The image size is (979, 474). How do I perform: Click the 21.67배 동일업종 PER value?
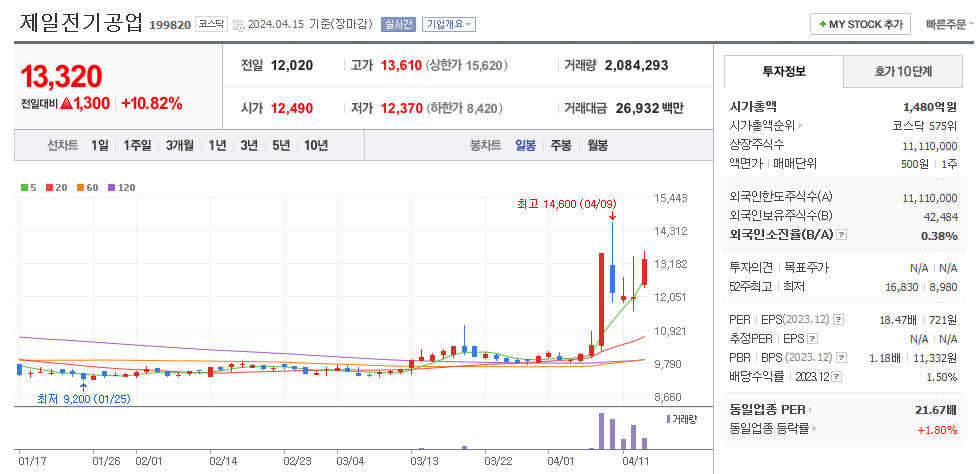[x=936, y=410]
